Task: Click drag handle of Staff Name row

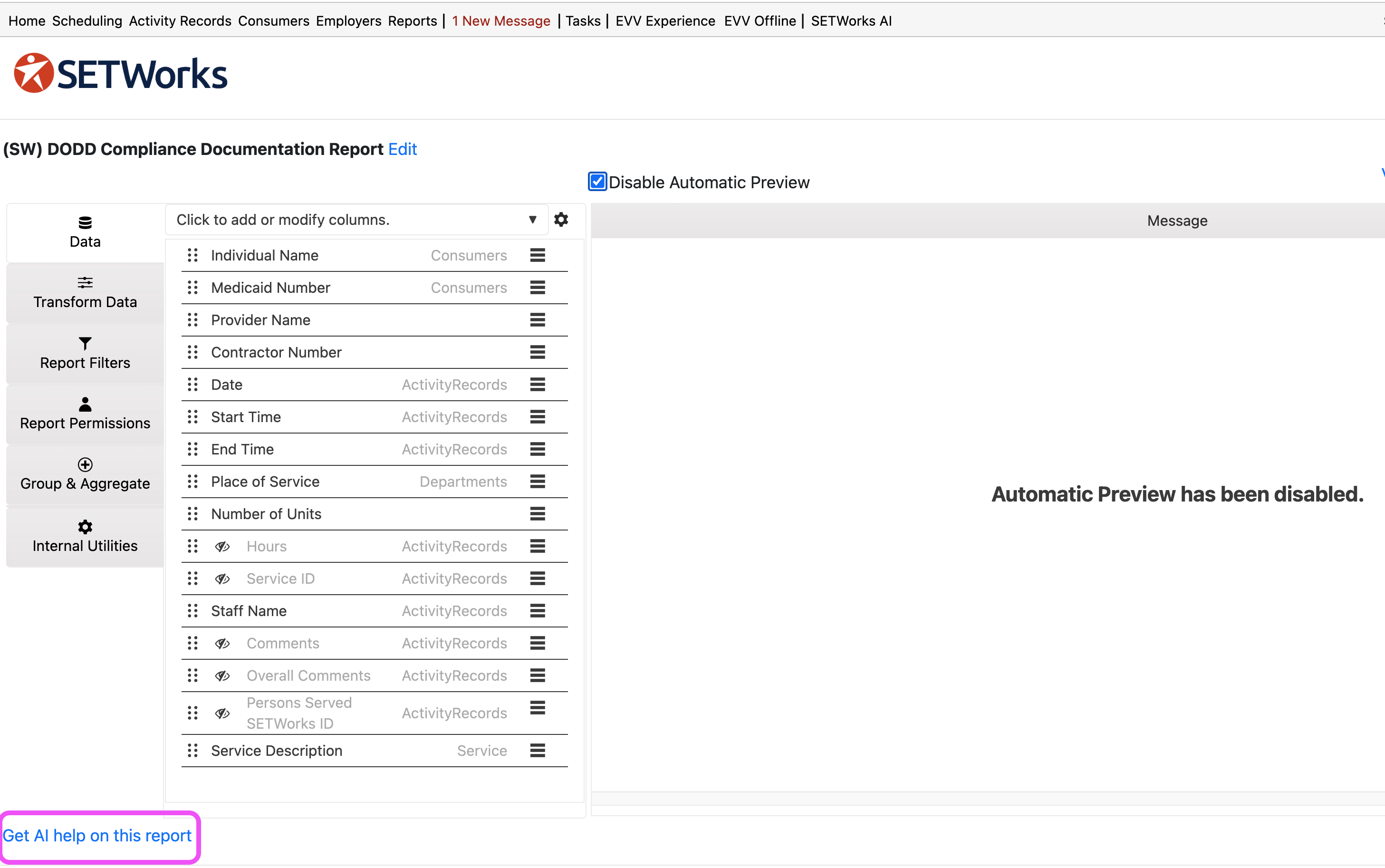Action: click(193, 611)
